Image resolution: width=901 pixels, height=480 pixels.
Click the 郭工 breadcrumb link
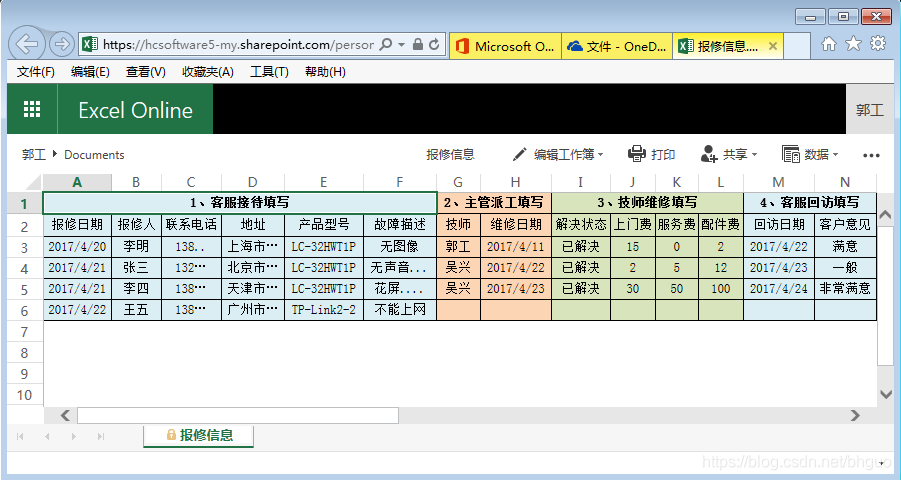pyautogui.click(x=33, y=155)
